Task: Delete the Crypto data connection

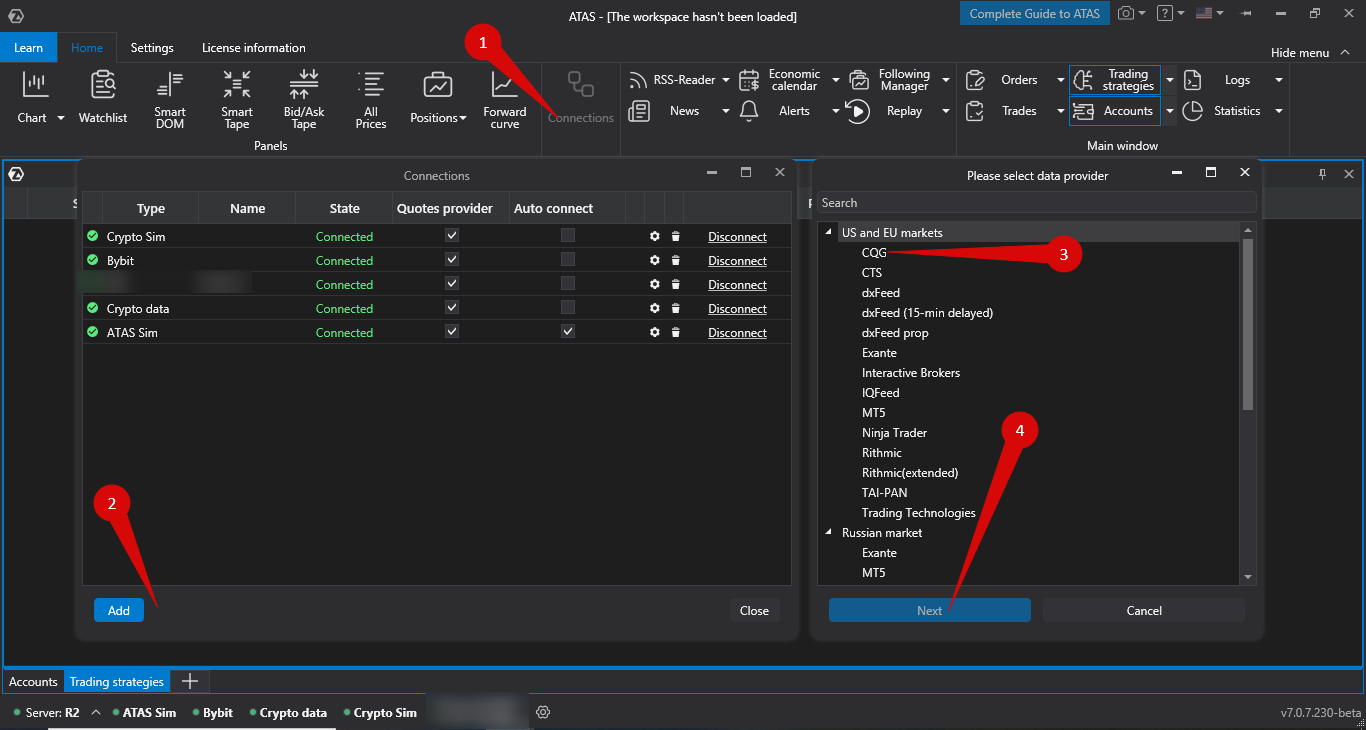Action: pos(675,309)
